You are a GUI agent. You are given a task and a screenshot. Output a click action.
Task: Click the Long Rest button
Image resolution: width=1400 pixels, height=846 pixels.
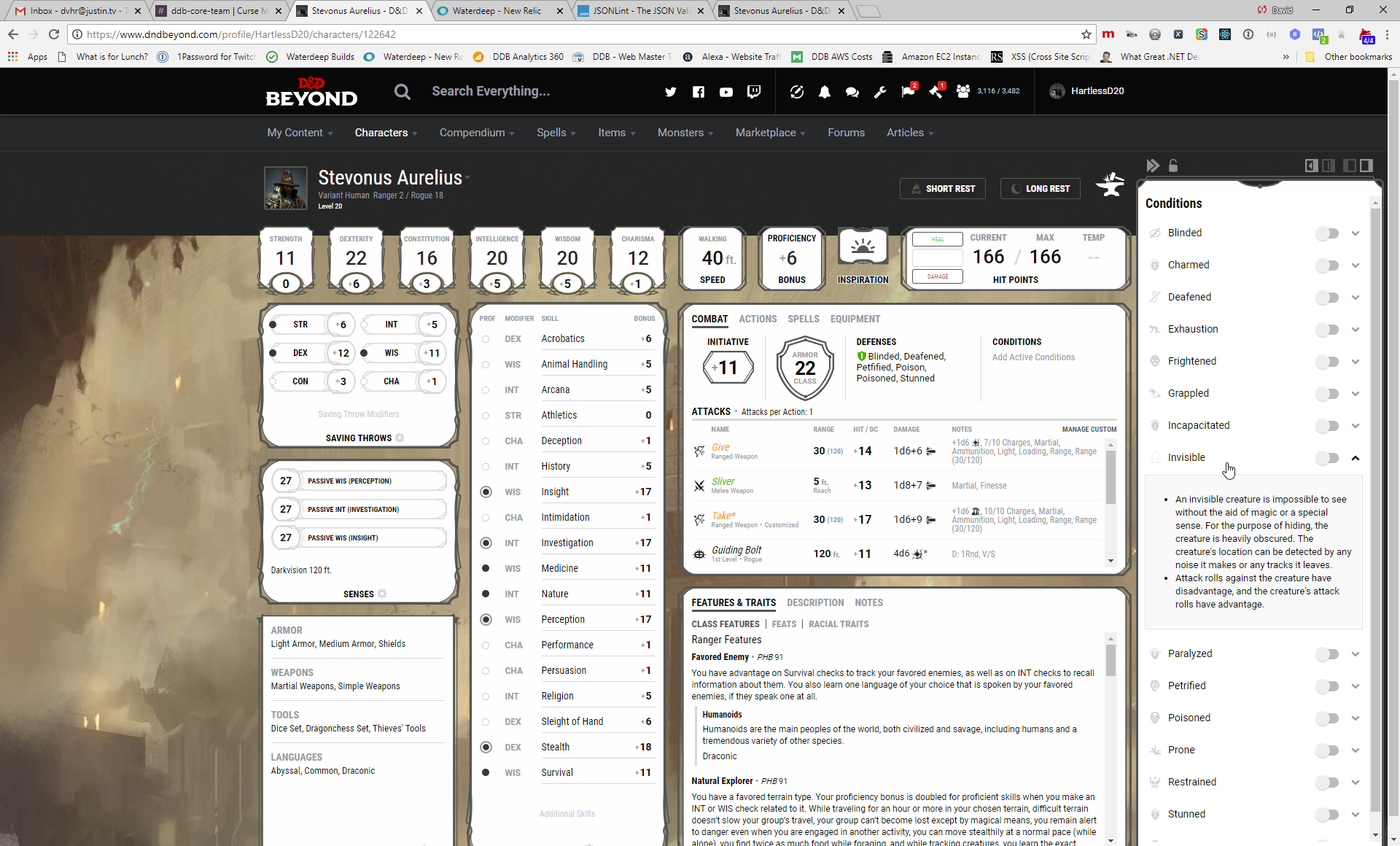coord(1041,189)
